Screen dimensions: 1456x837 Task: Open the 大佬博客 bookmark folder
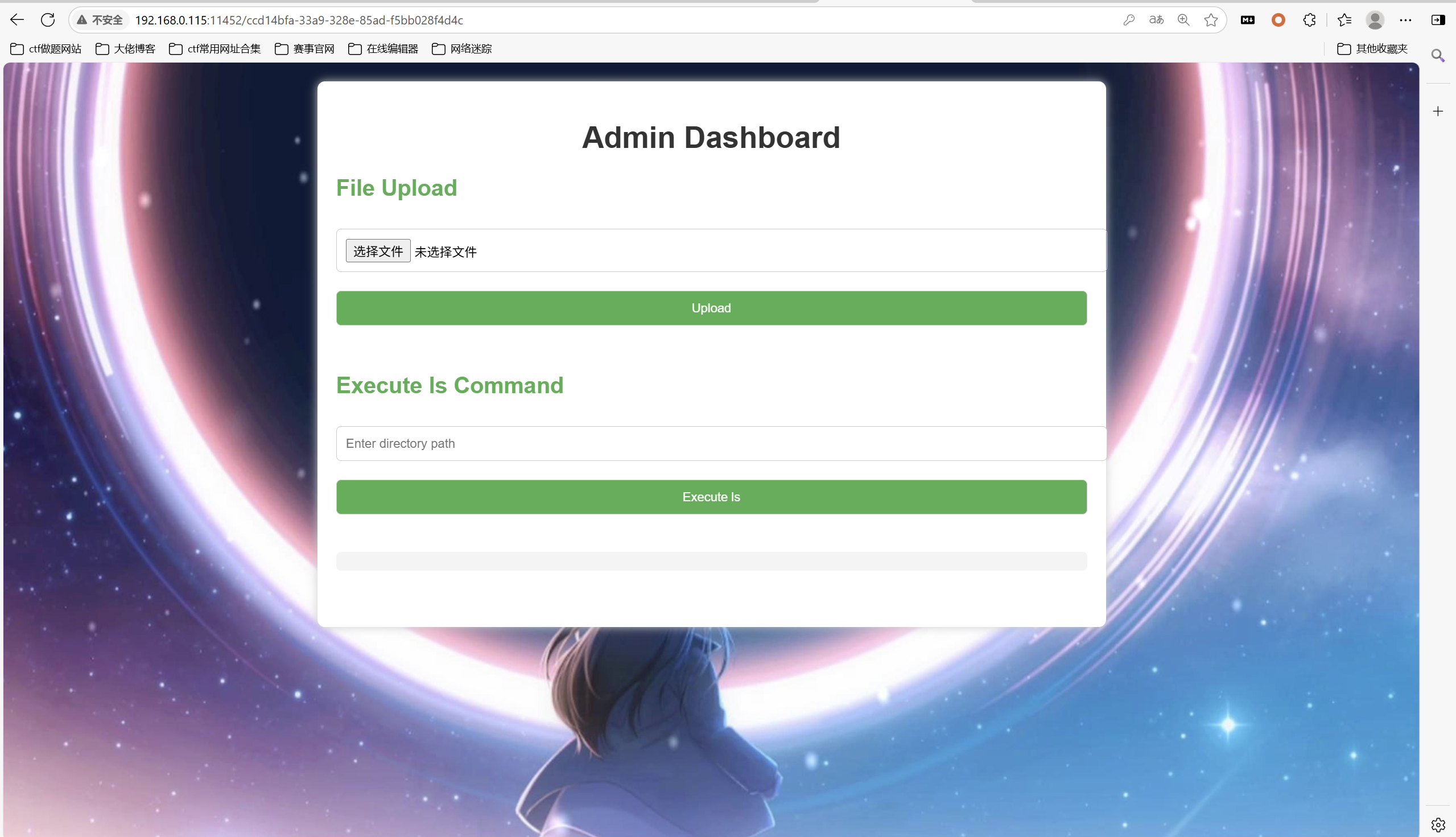125,49
